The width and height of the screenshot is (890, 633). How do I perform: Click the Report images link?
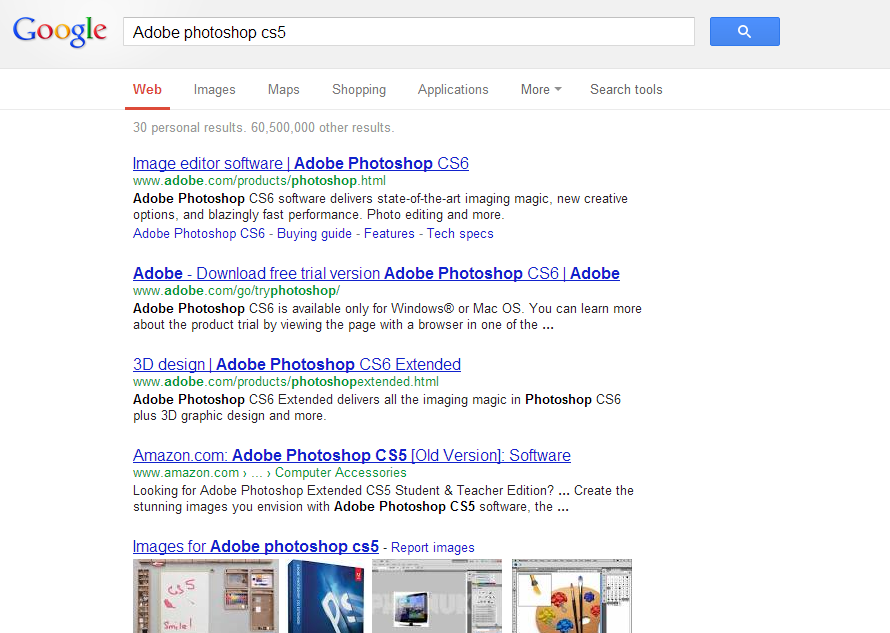pyautogui.click(x=433, y=547)
